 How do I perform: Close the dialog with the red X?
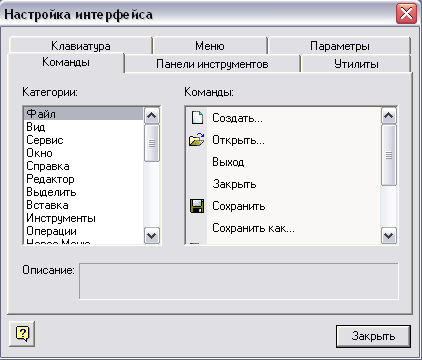point(406,14)
